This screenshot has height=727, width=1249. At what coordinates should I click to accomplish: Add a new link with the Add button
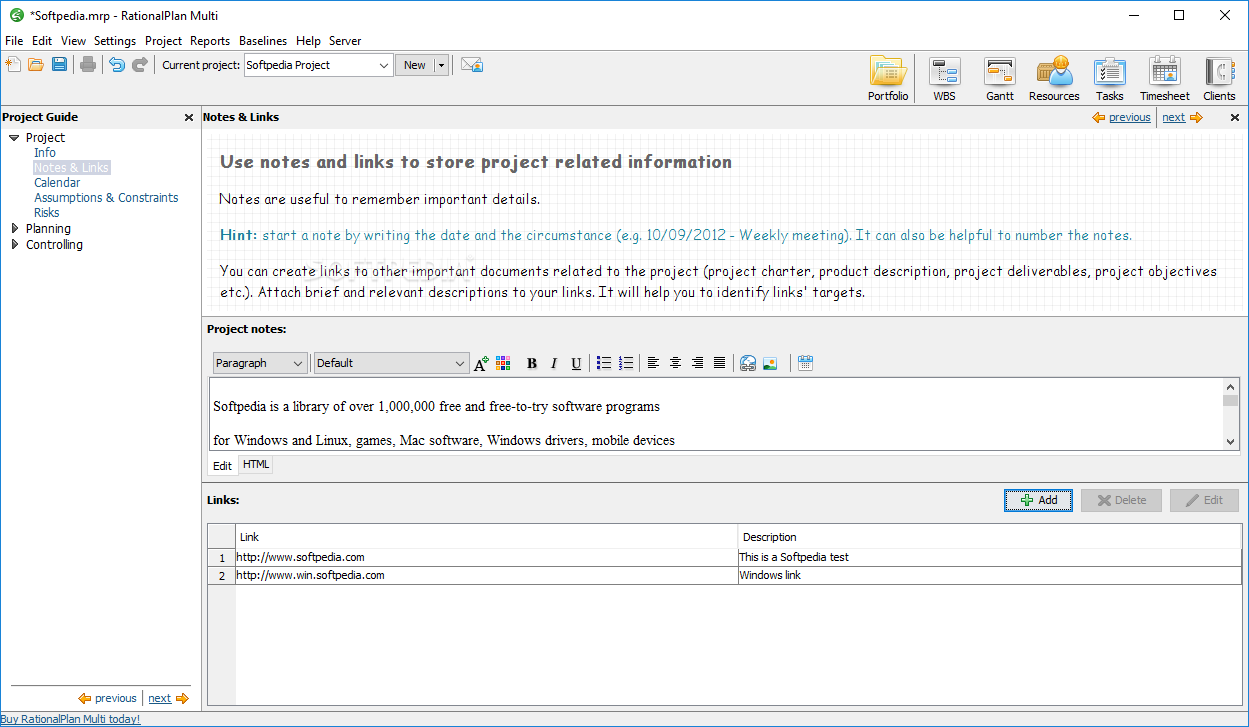[1038, 500]
